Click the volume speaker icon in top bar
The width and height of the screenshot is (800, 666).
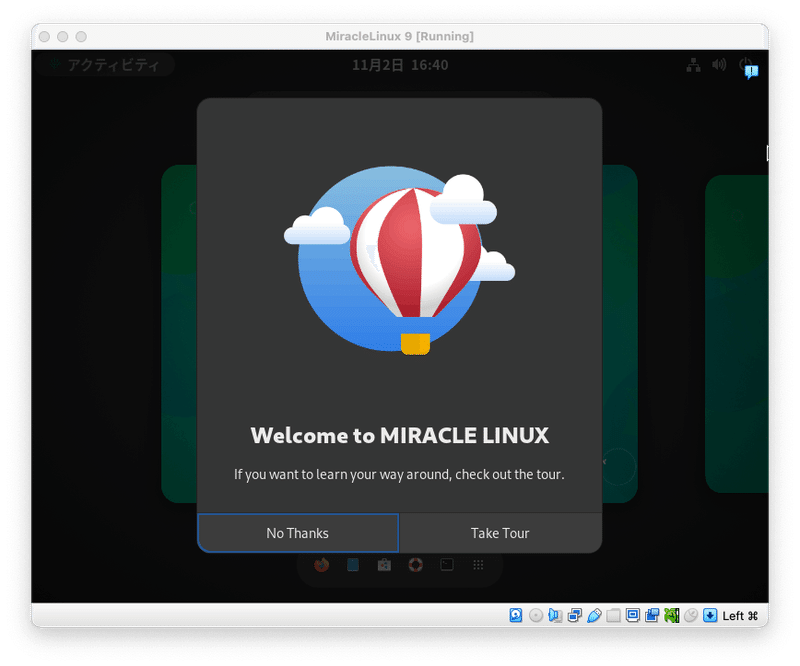click(x=719, y=64)
